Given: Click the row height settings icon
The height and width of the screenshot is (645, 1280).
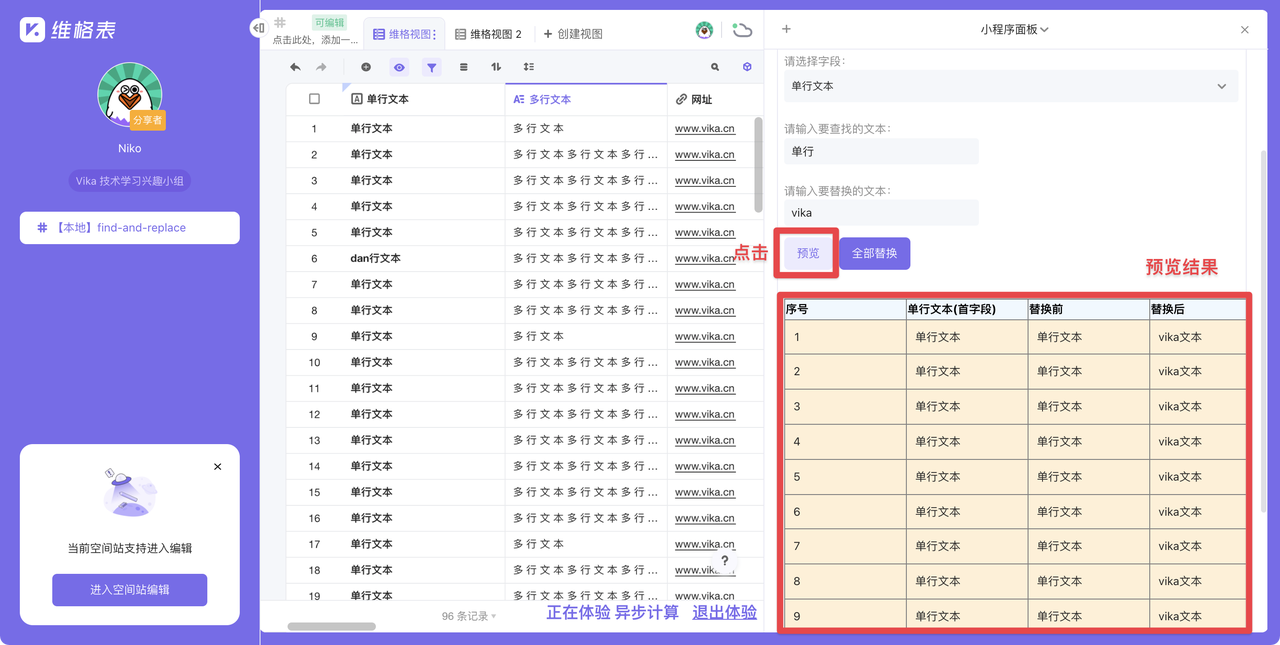Looking at the screenshot, I should (x=529, y=66).
